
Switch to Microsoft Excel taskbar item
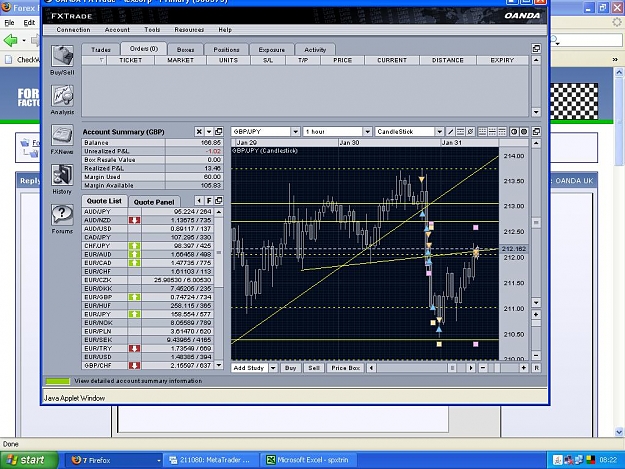click(308, 460)
